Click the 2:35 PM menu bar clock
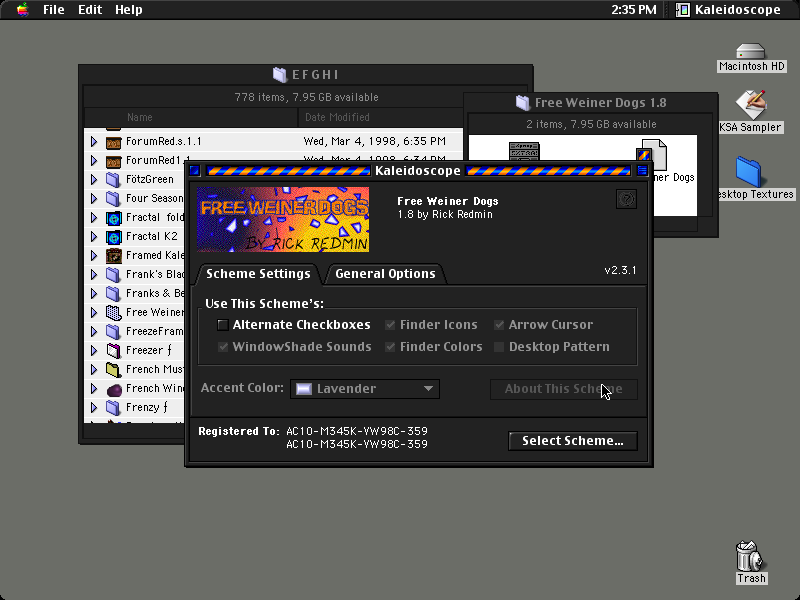This screenshot has width=800, height=600. 634,10
